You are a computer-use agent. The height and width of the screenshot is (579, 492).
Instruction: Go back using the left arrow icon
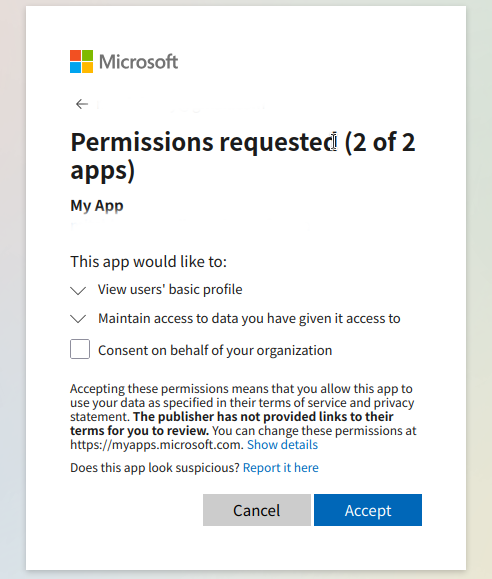pyautogui.click(x=82, y=104)
